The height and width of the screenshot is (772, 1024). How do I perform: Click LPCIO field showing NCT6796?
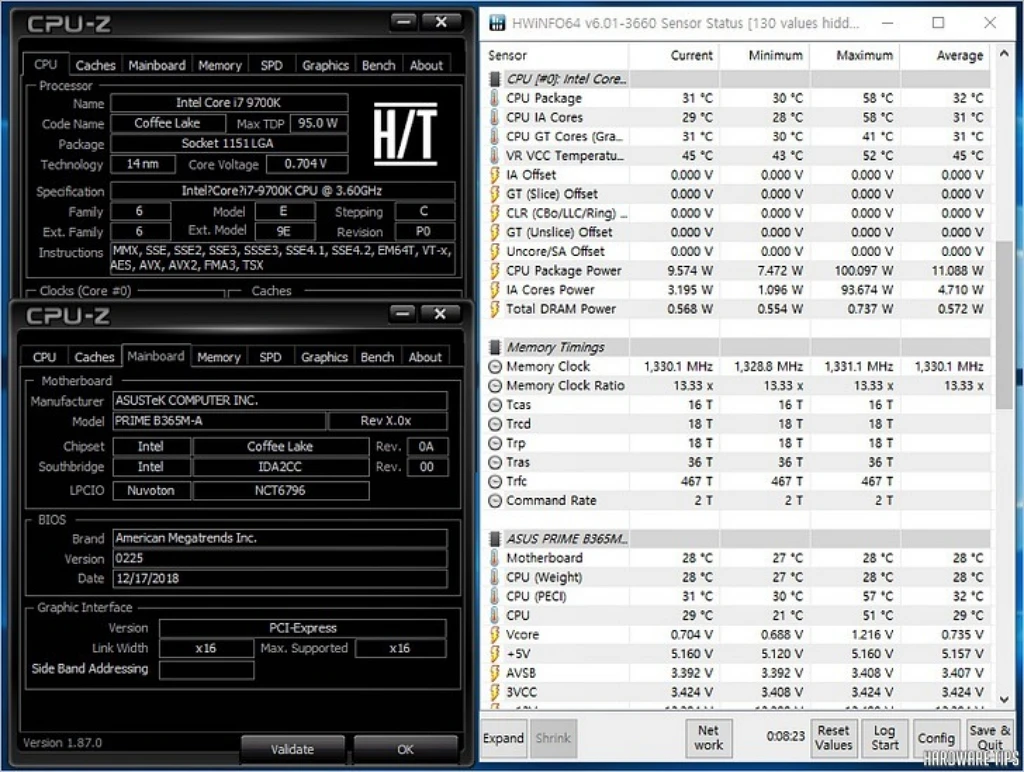coord(281,491)
